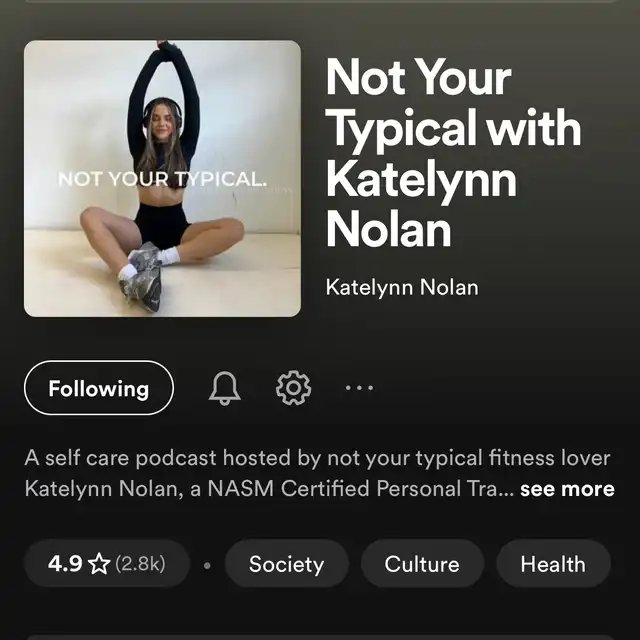Select the Culture category chip
Viewport: 640px width, 640px height.
tap(422, 564)
